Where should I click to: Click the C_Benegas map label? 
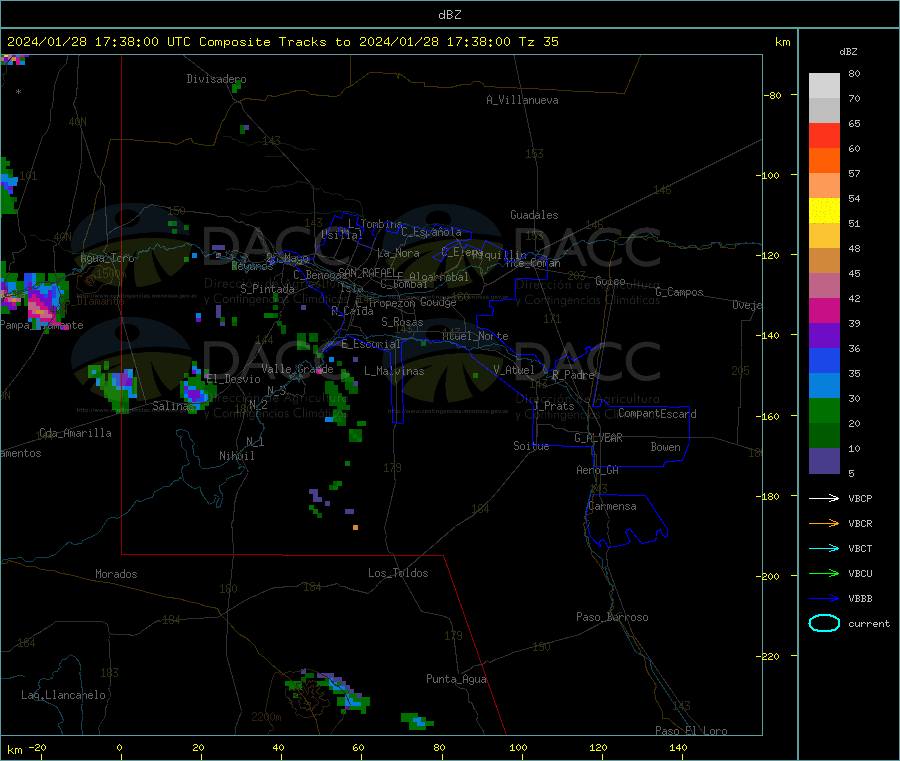[x=320, y=275]
